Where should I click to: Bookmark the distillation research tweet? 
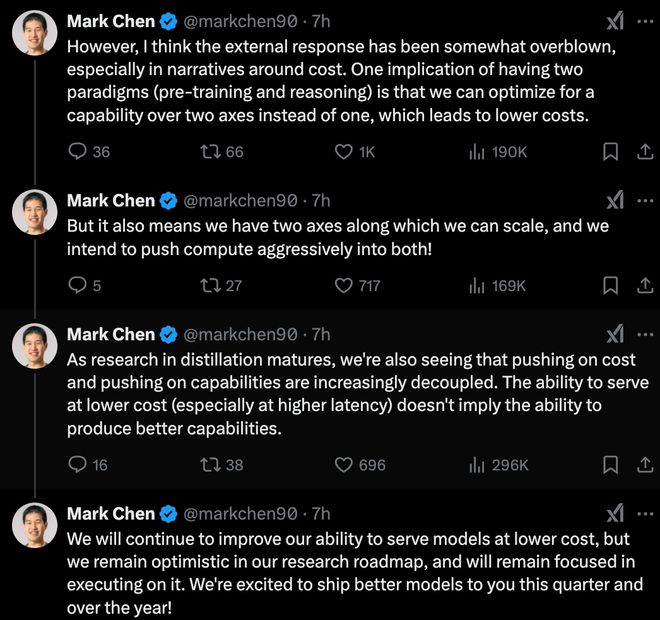click(x=610, y=465)
